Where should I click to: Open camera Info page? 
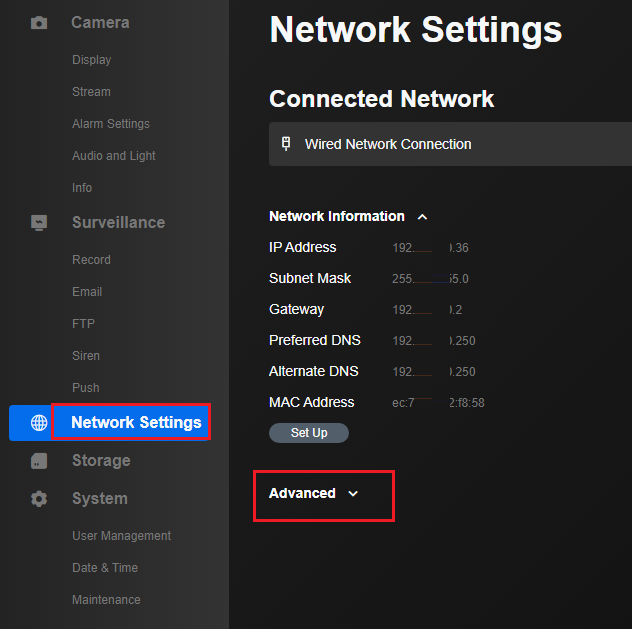coord(82,188)
